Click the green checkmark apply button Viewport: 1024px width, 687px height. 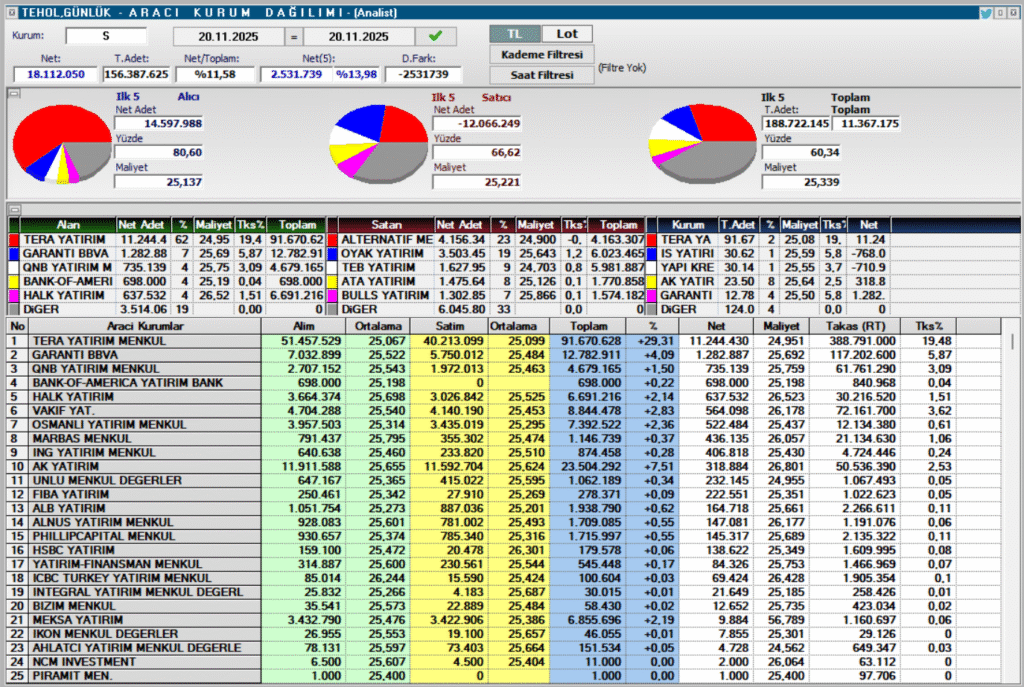[436, 36]
